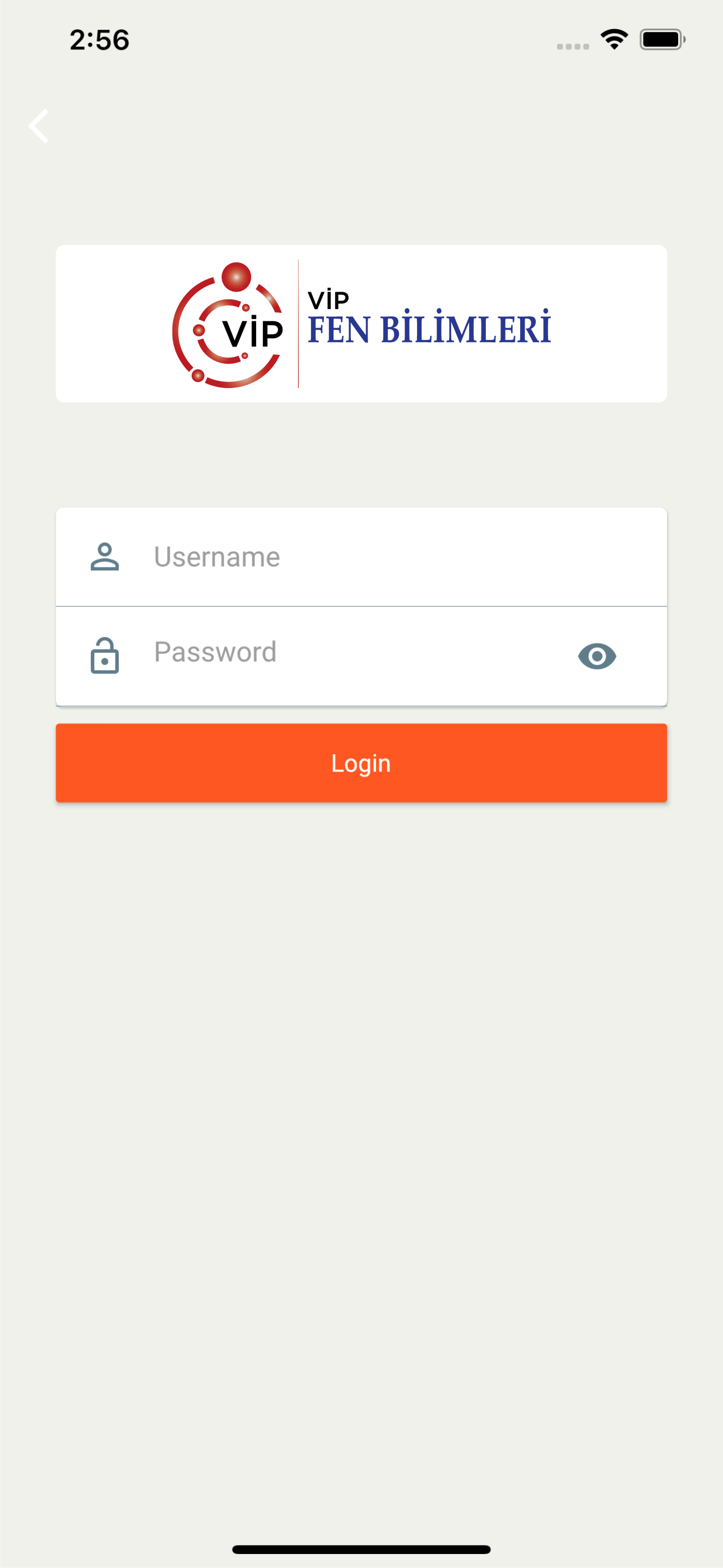Image resolution: width=723 pixels, height=1568 pixels.
Task: Focus the Username input field
Action: (x=361, y=557)
